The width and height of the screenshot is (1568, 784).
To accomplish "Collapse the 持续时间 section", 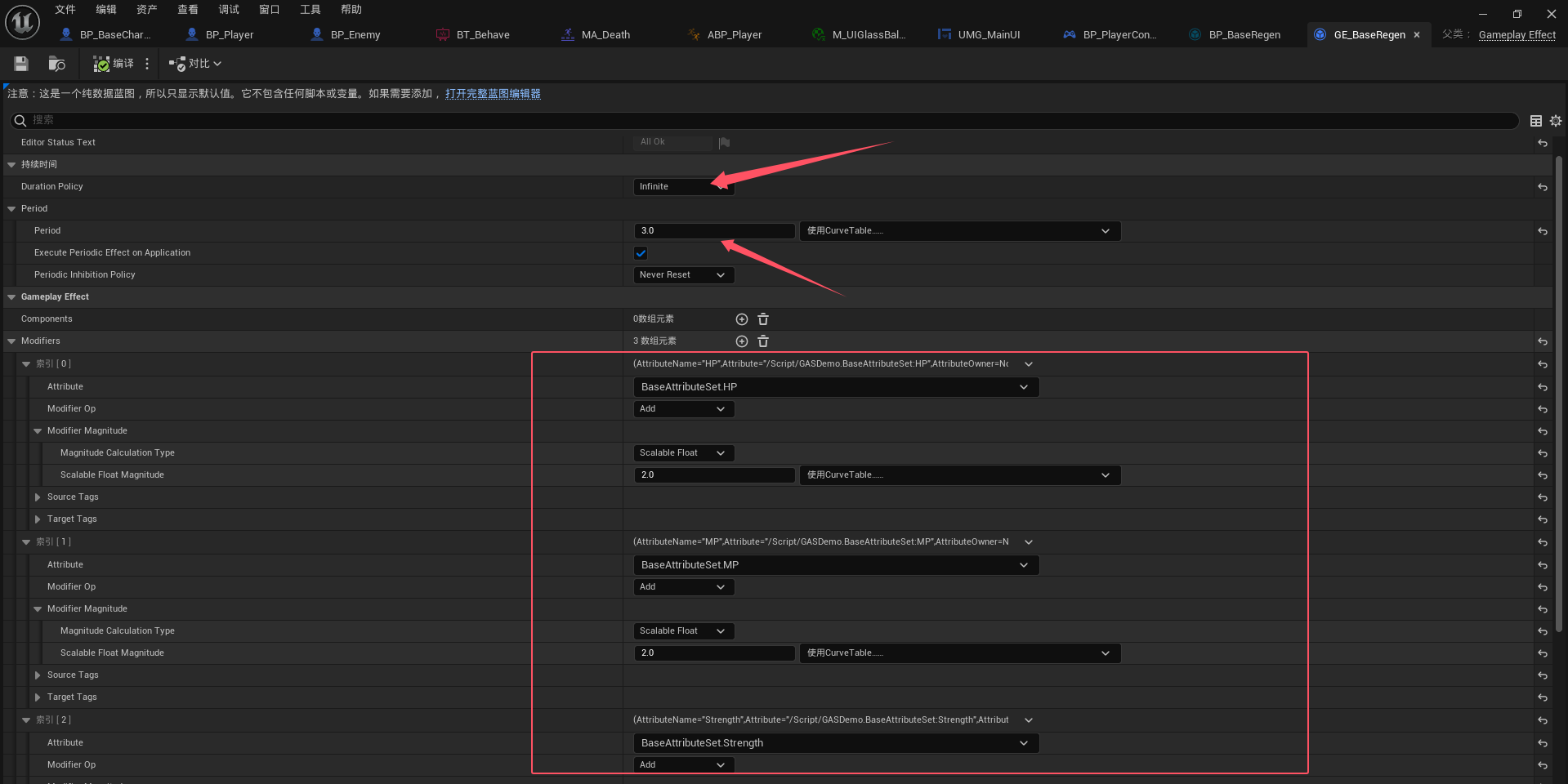I will pos(11,165).
